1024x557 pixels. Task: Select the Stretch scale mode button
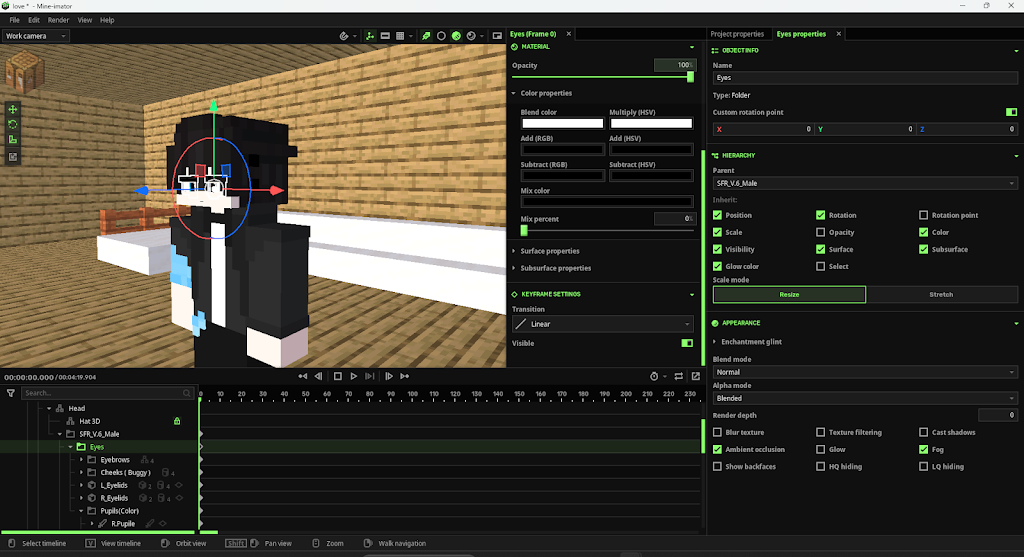941,294
